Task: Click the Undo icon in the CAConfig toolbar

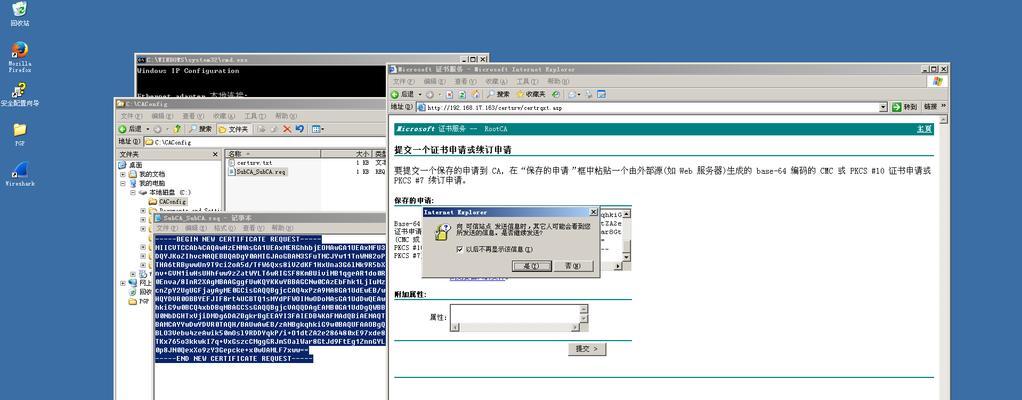Action: tap(300, 129)
